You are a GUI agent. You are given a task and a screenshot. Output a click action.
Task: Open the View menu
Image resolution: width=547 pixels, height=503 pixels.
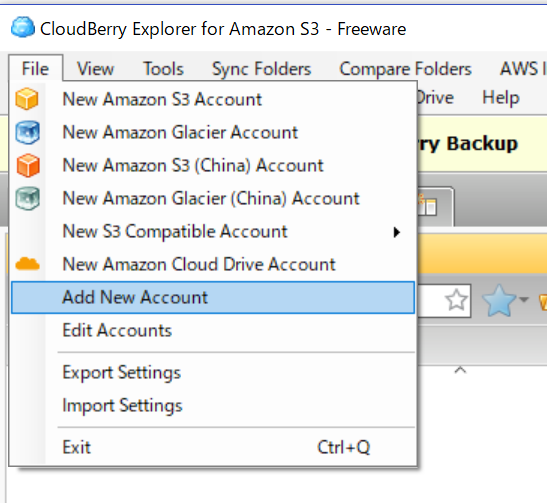(95, 69)
